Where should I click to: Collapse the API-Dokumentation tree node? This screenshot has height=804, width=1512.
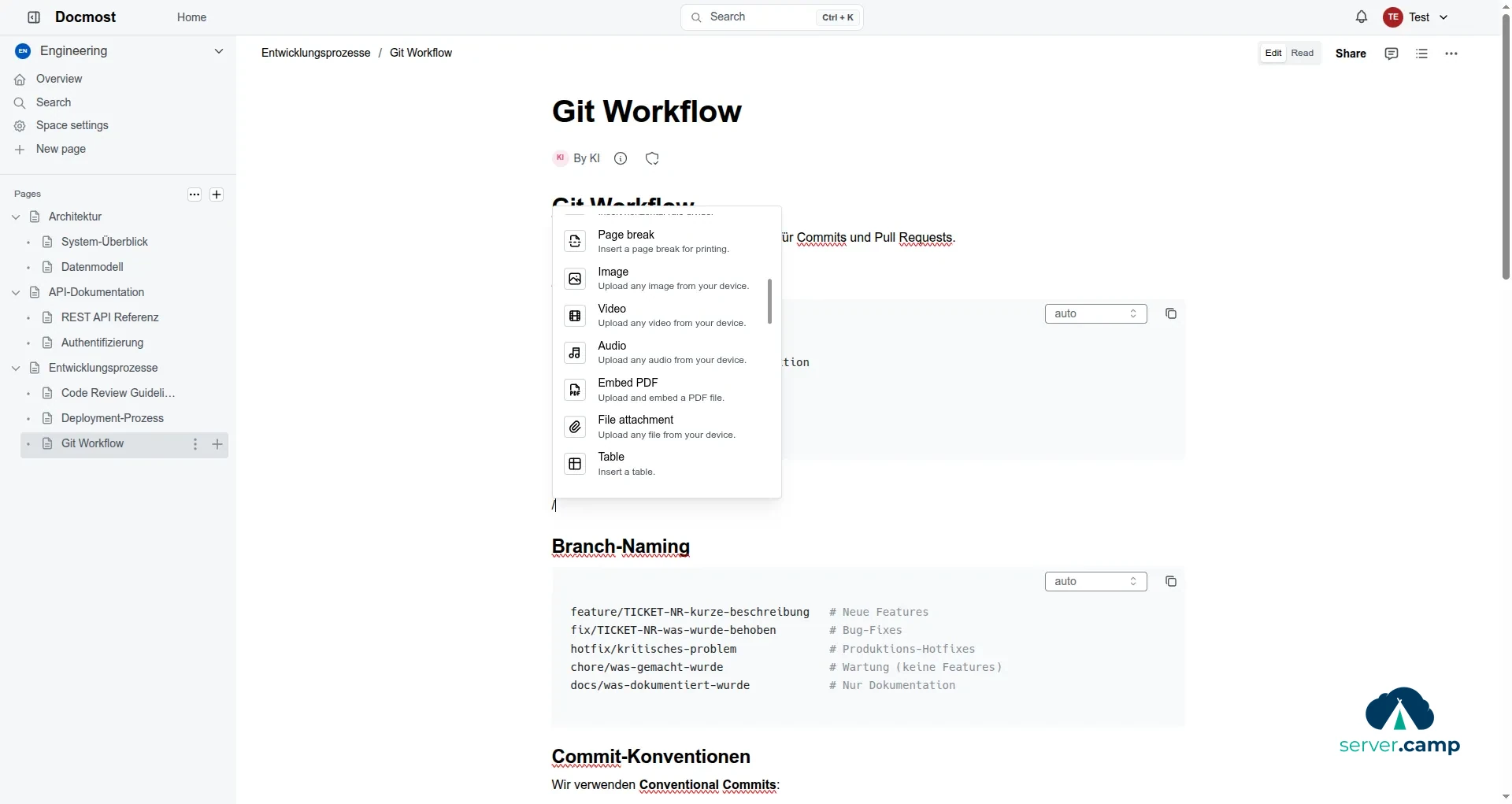(x=16, y=292)
